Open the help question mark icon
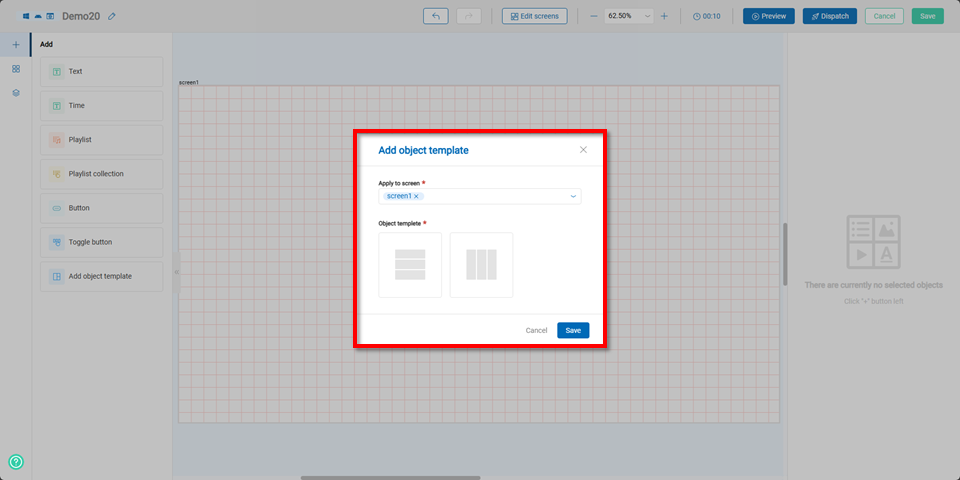Image resolution: width=960 pixels, height=480 pixels. [x=16, y=462]
